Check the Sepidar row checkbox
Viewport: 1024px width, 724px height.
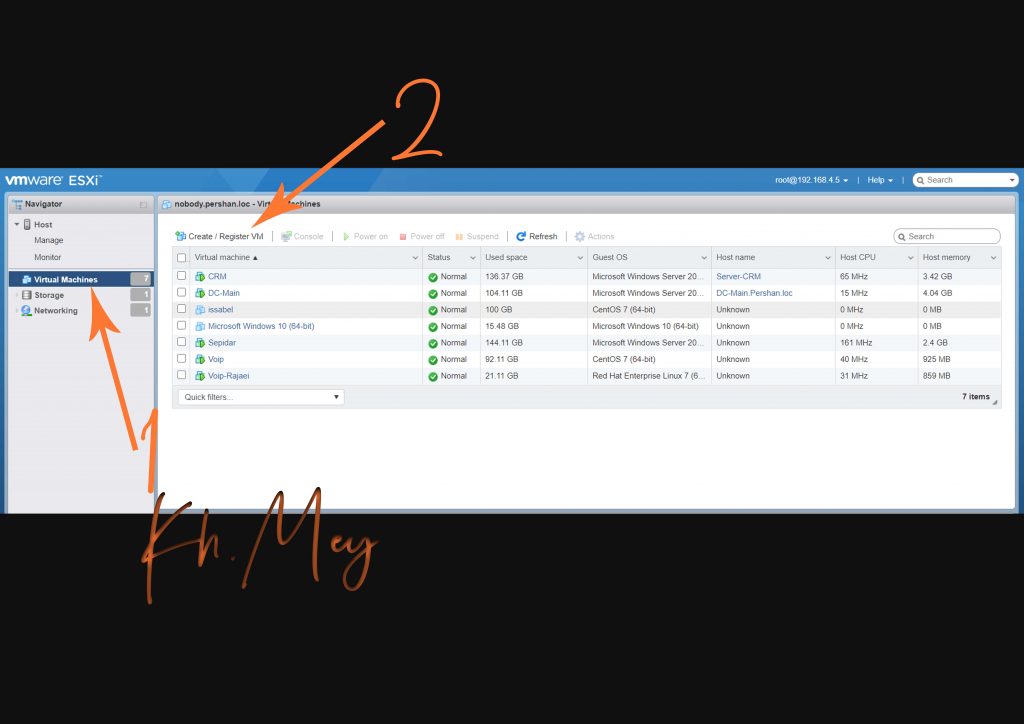[x=182, y=342]
